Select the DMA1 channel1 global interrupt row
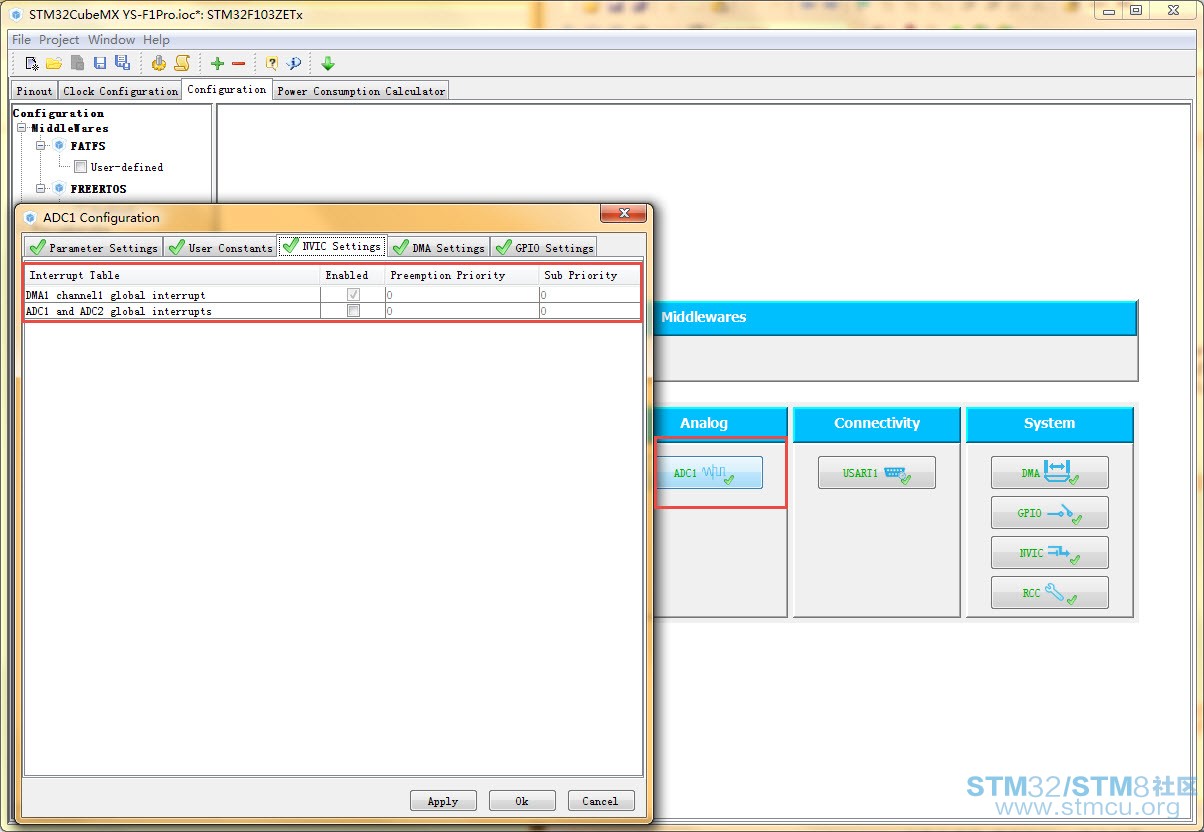Viewport: 1204px width, 832px height. (332, 295)
